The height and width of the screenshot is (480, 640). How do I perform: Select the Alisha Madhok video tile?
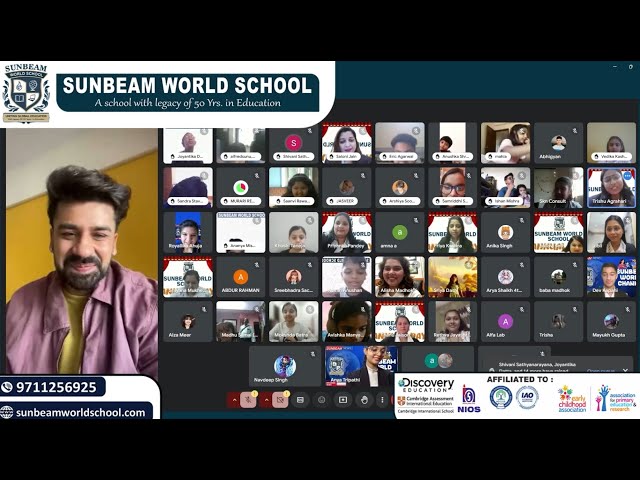[400, 277]
